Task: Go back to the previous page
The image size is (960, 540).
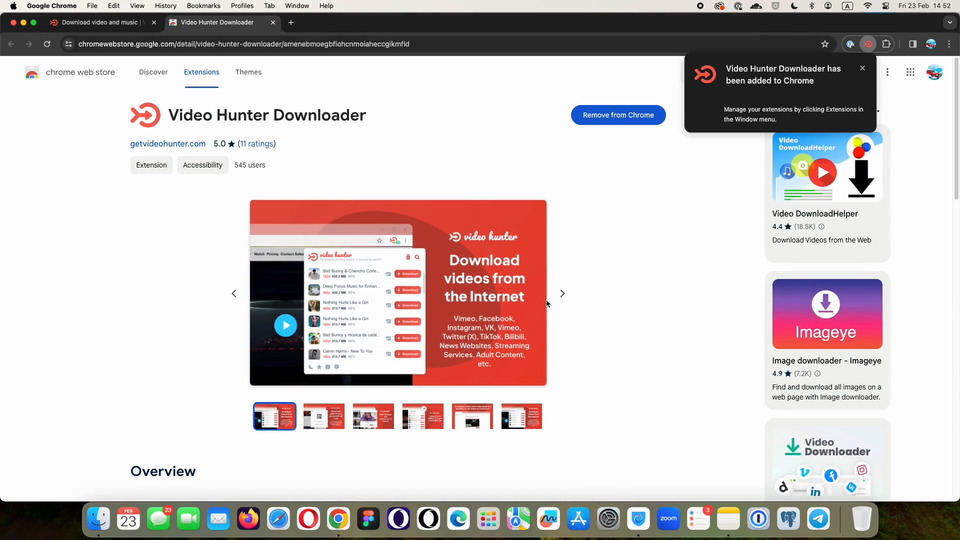Action: [11, 44]
